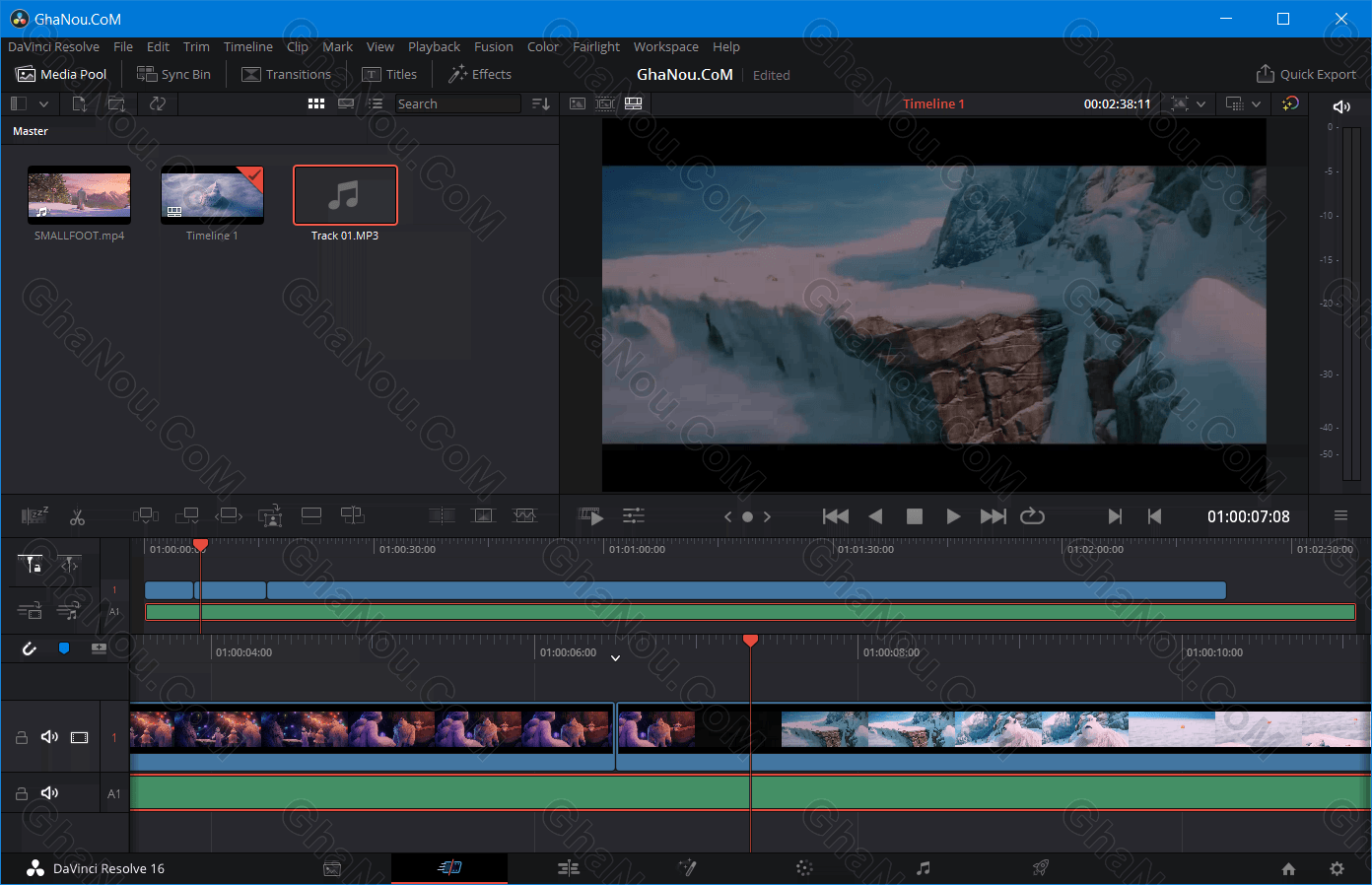Click the Place On Top icon
The image size is (1372, 885).
pyautogui.click(x=311, y=515)
